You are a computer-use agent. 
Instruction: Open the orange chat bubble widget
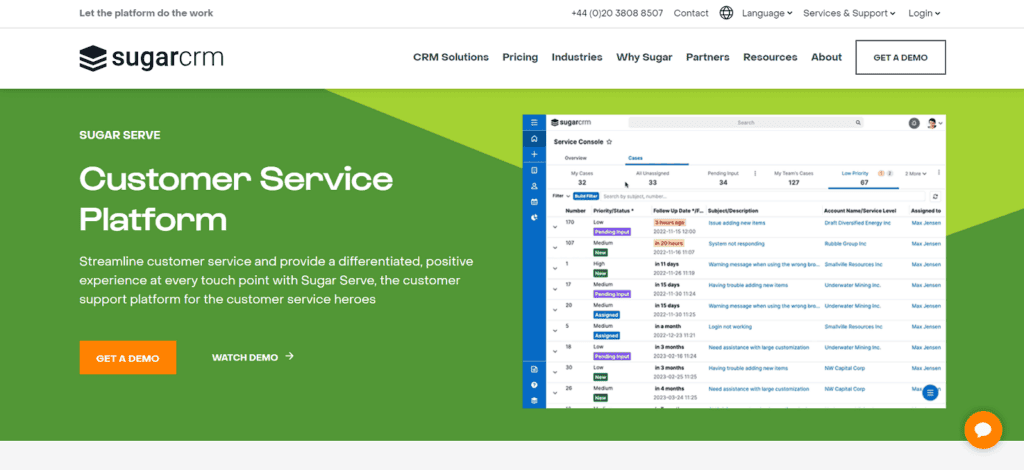pyautogui.click(x=983, y=430)
